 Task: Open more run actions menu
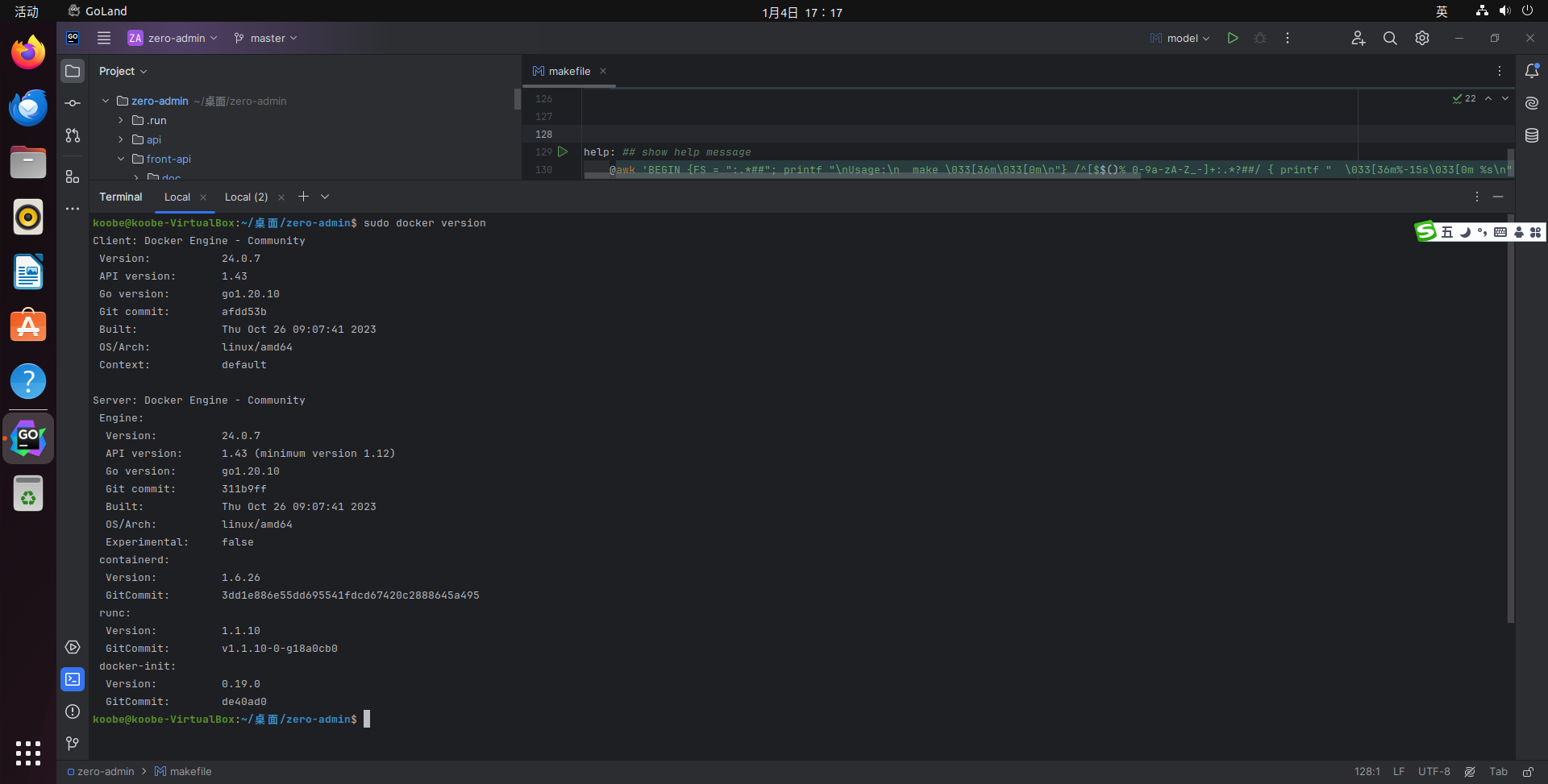tap(1288, 38)
